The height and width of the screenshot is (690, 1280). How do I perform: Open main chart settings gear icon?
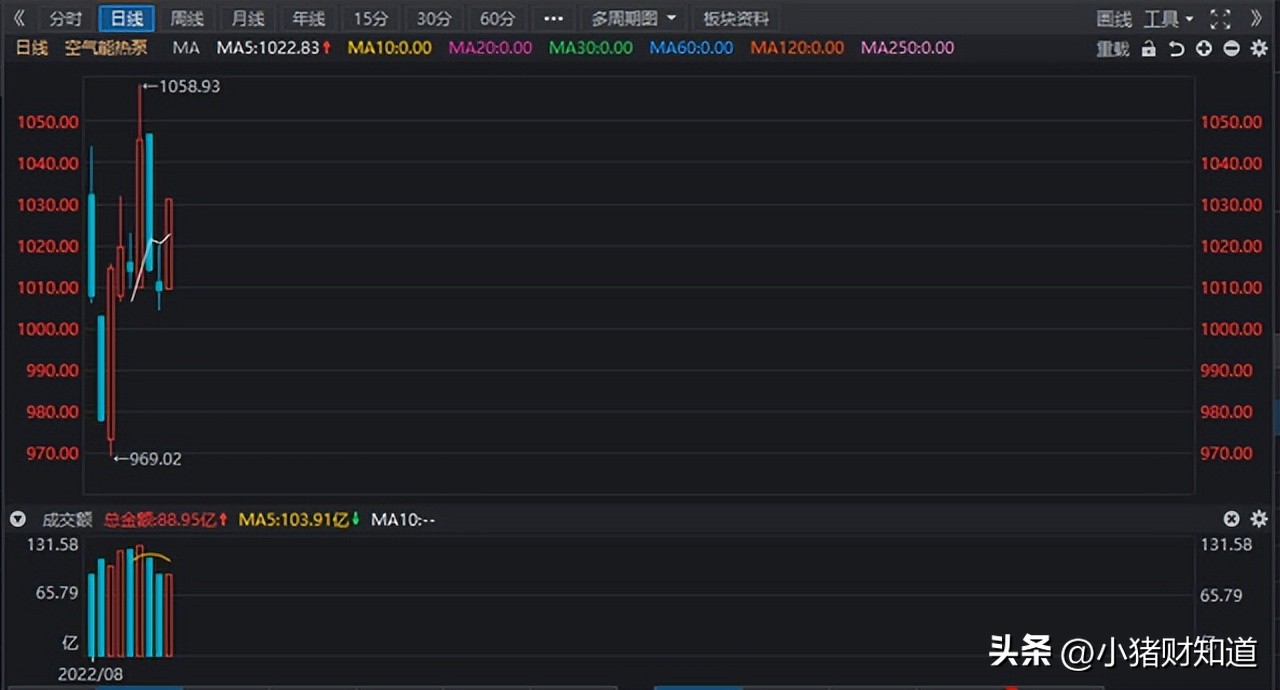click(1259, 48)
